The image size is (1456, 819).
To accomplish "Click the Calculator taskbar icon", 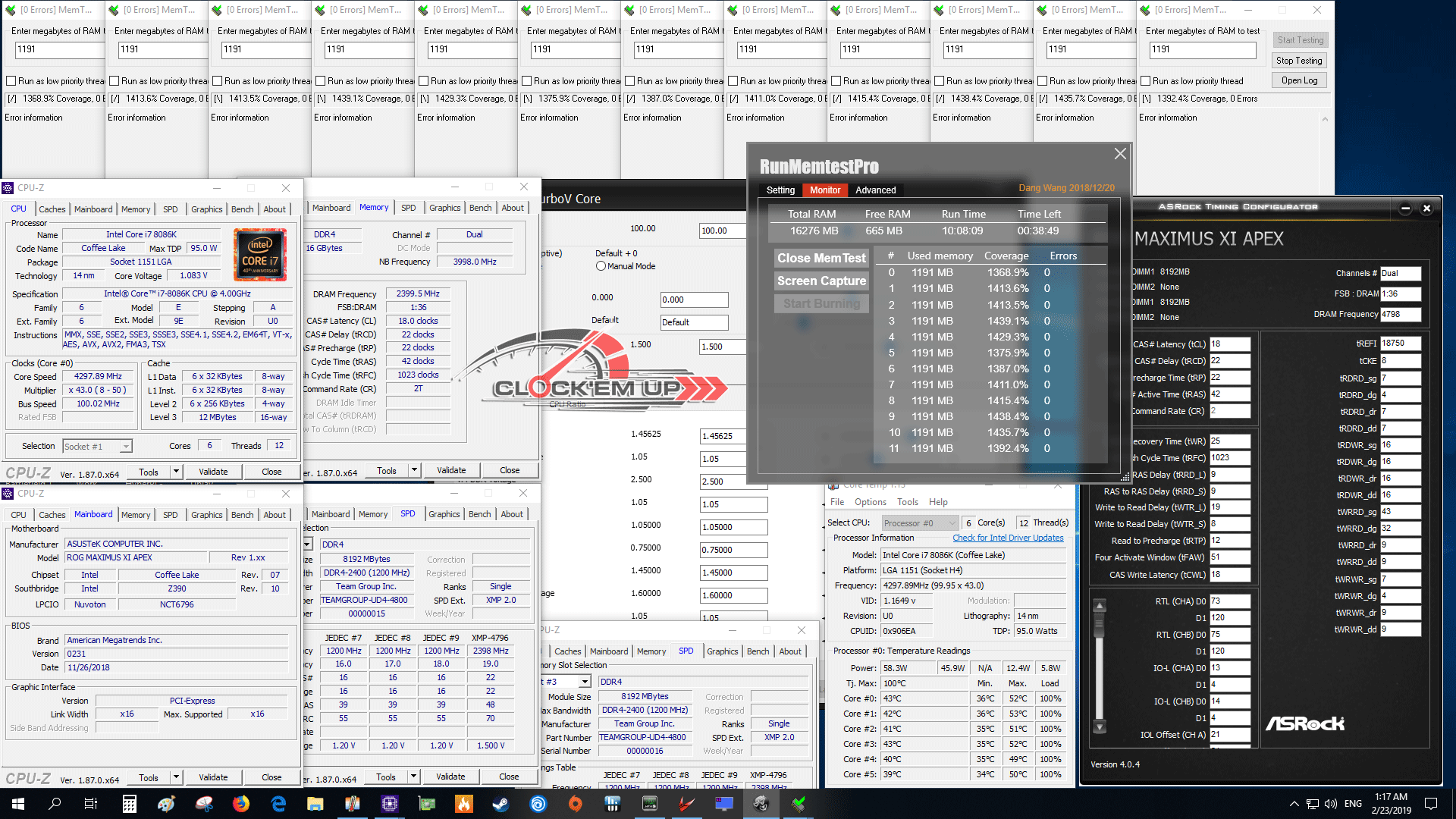I will [x=130, y=804].
